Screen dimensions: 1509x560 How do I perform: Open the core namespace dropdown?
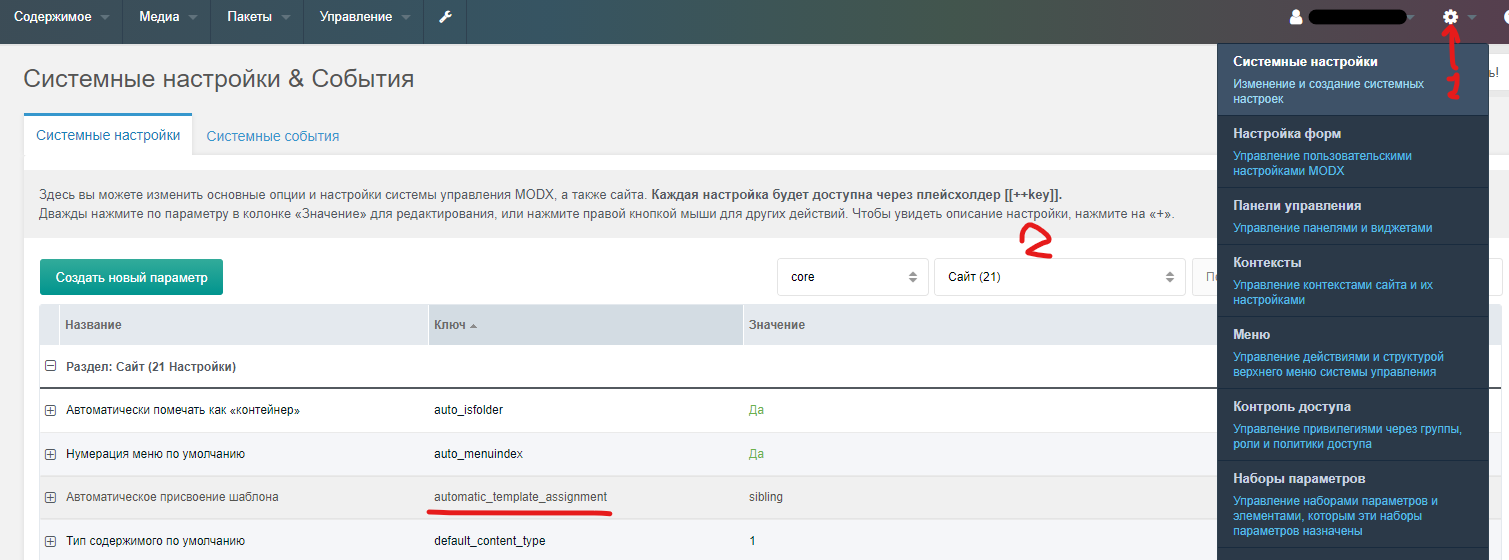click(x=852, y=277)
